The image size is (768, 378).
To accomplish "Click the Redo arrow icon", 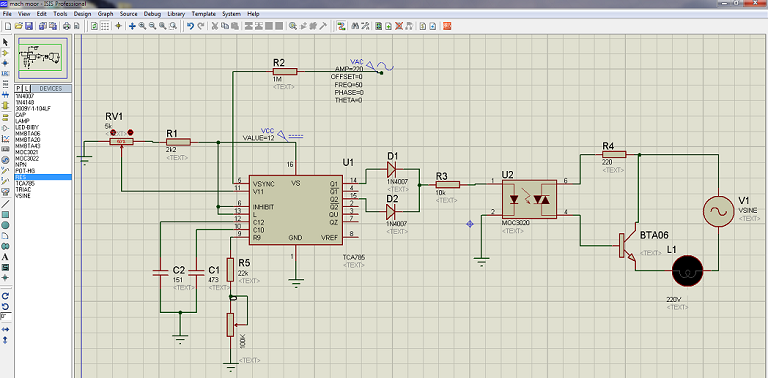I will coord(200,26).
